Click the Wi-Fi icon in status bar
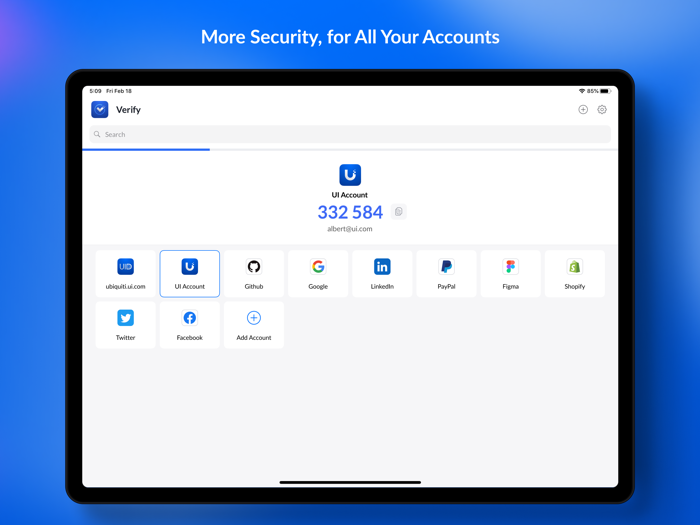Image resolution: width=700 pixels, height=525 pixels. (582, 91)
